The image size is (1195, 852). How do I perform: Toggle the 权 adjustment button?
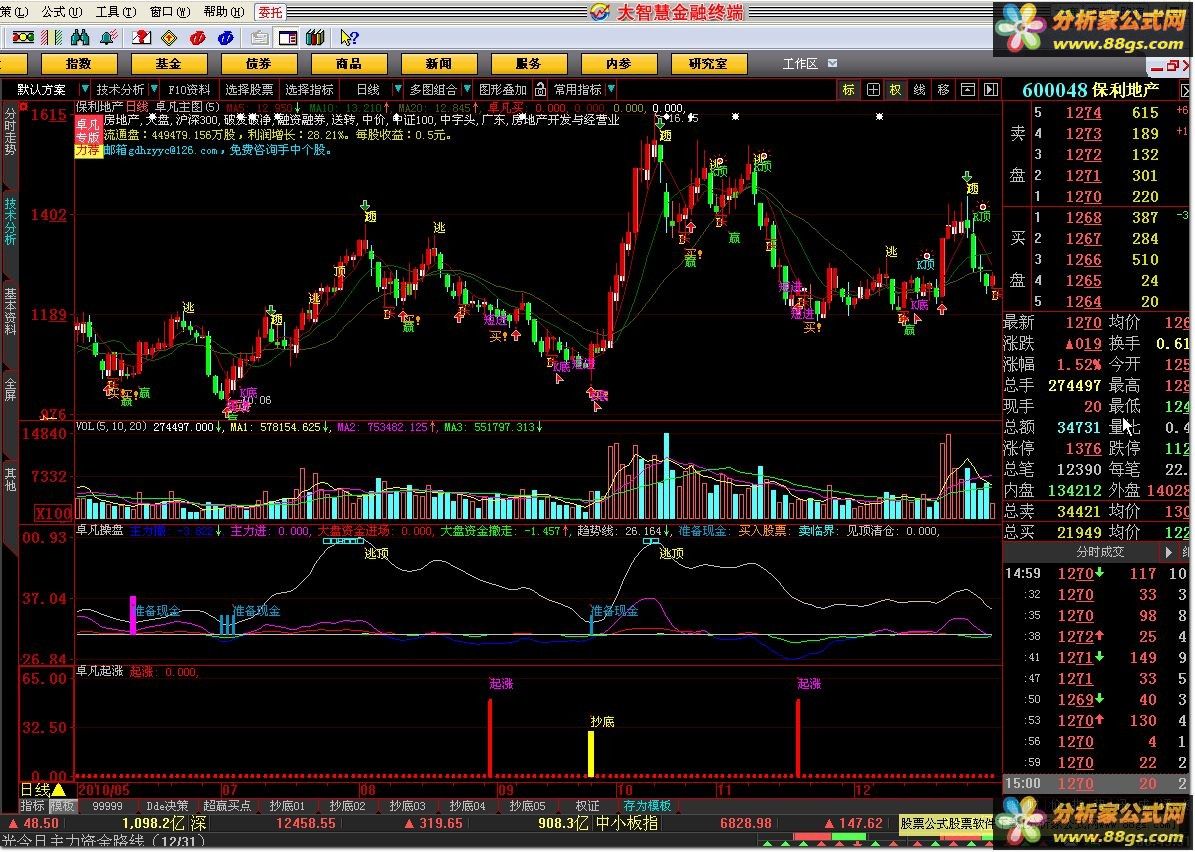point(895,89)
